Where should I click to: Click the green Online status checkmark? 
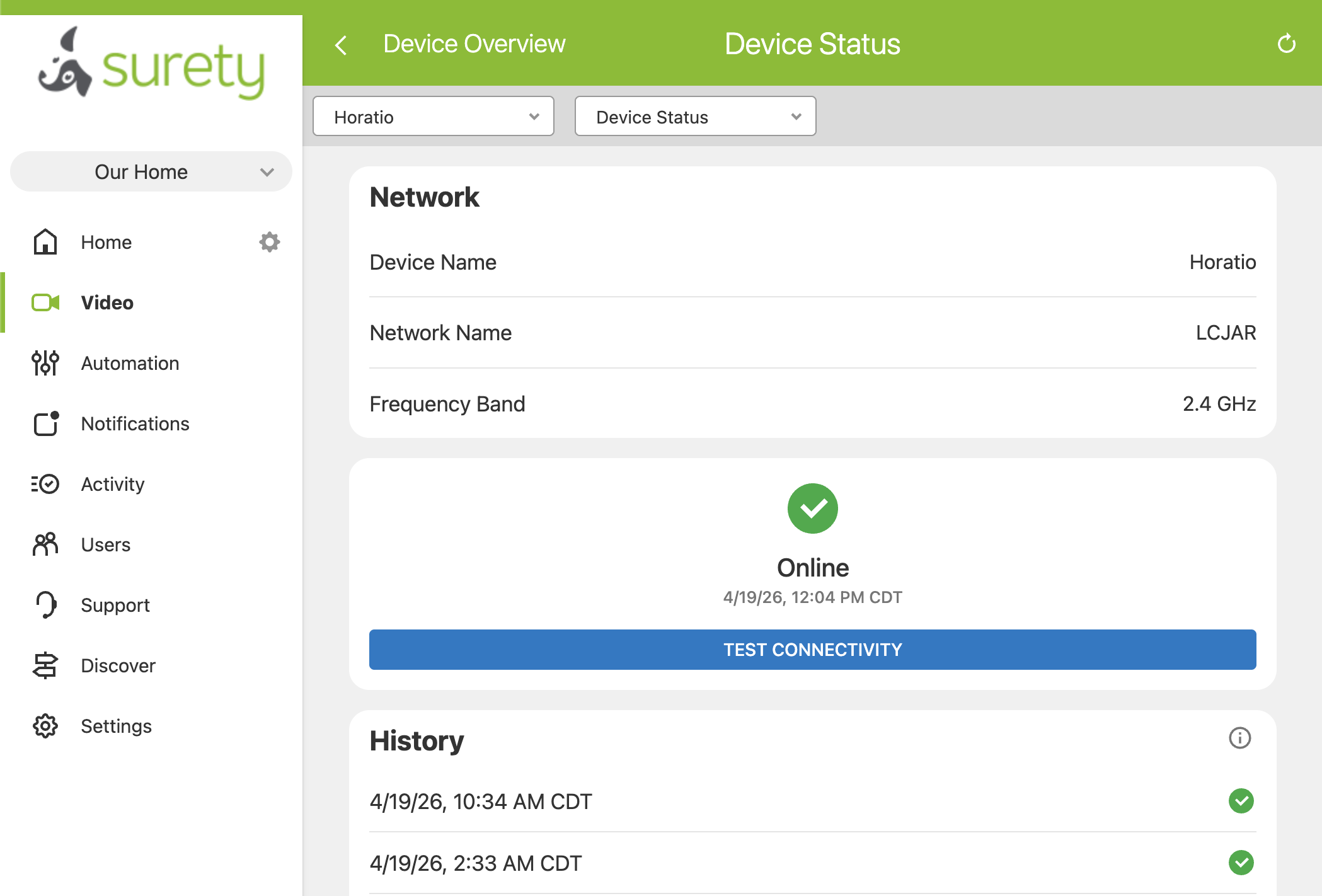pos(813,508)
